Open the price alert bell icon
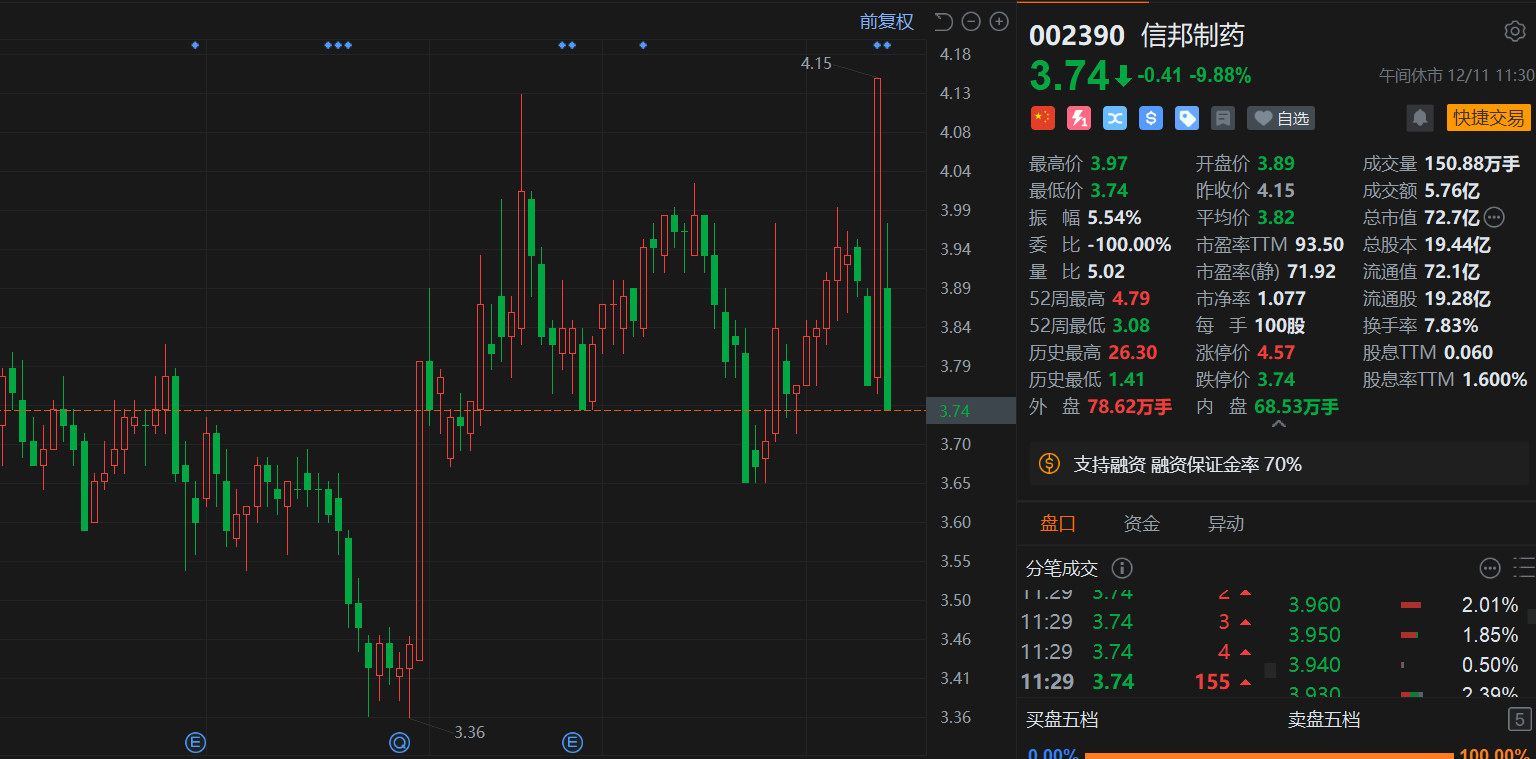 point(1420,118)
